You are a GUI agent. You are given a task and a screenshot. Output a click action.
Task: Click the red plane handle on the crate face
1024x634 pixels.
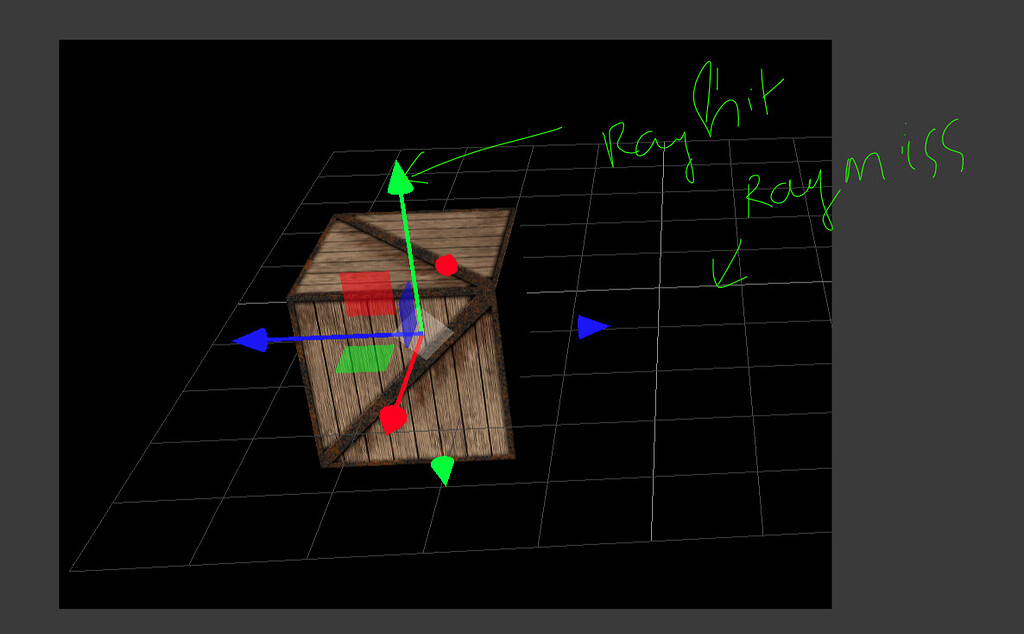pyautogui.click(x=365, y=293)
